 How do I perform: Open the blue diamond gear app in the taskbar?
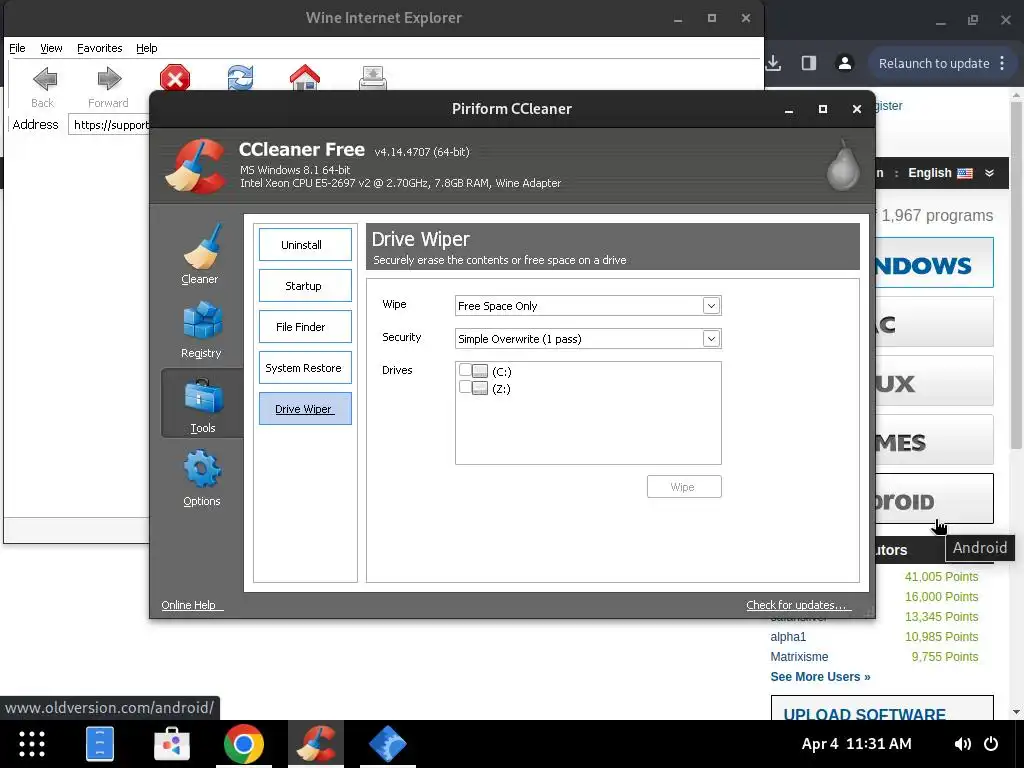point(388,744)
